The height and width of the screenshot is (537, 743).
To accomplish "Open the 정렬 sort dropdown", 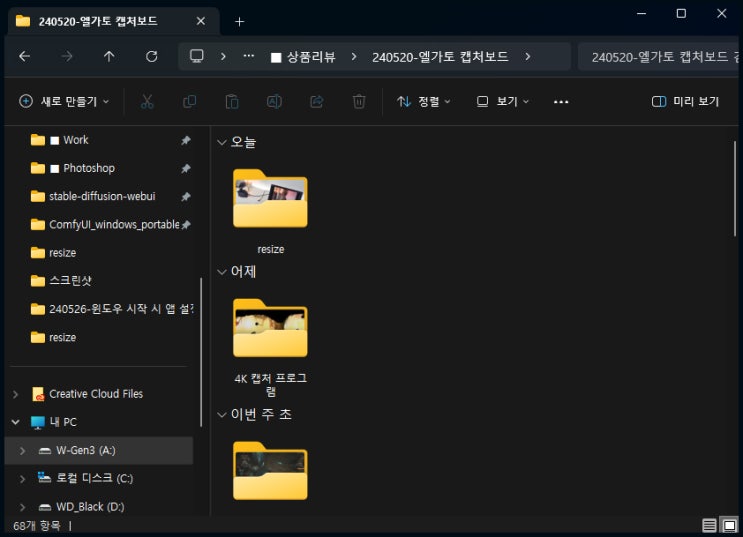I will click(x=424, y=101).
